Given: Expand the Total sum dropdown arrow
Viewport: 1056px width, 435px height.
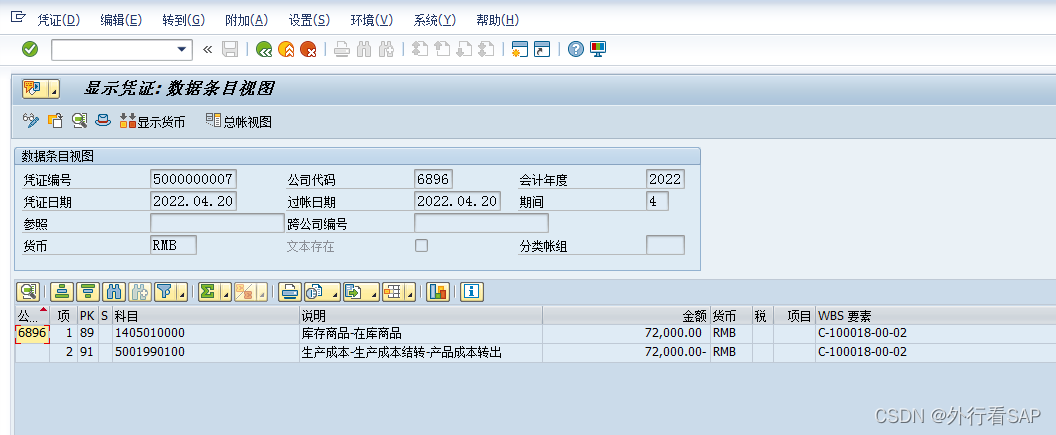Looking at the screenshot, I should 226,293.
